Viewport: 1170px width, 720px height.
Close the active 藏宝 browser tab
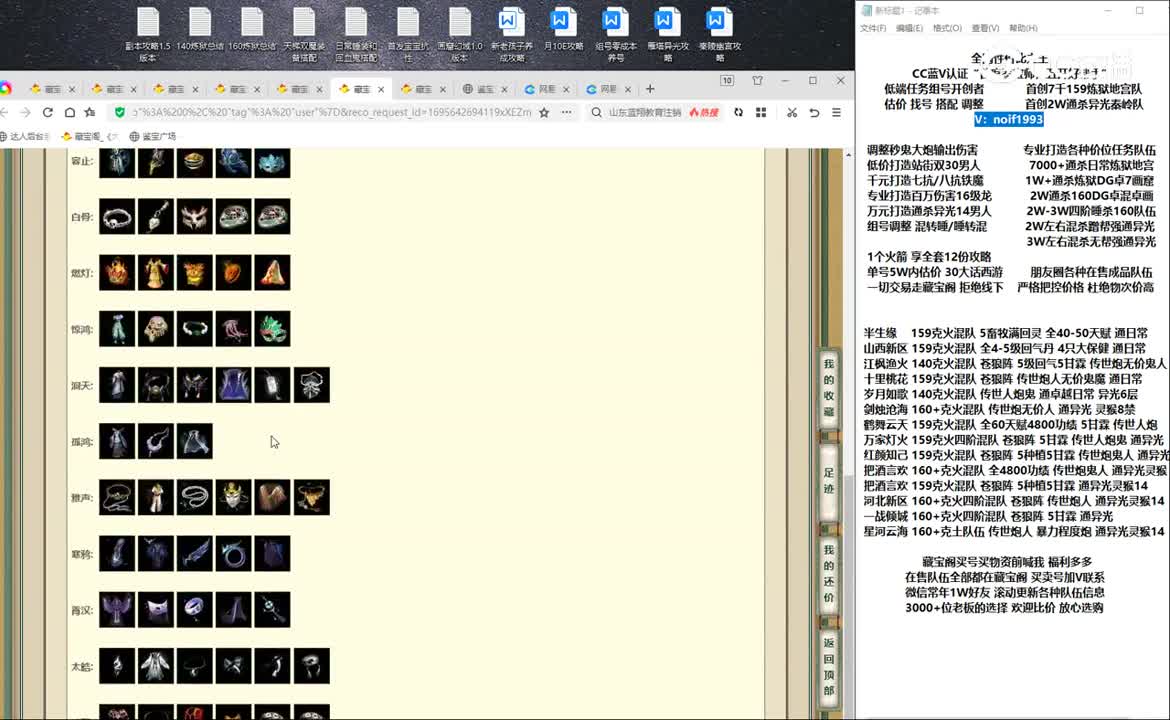(381, 90)
